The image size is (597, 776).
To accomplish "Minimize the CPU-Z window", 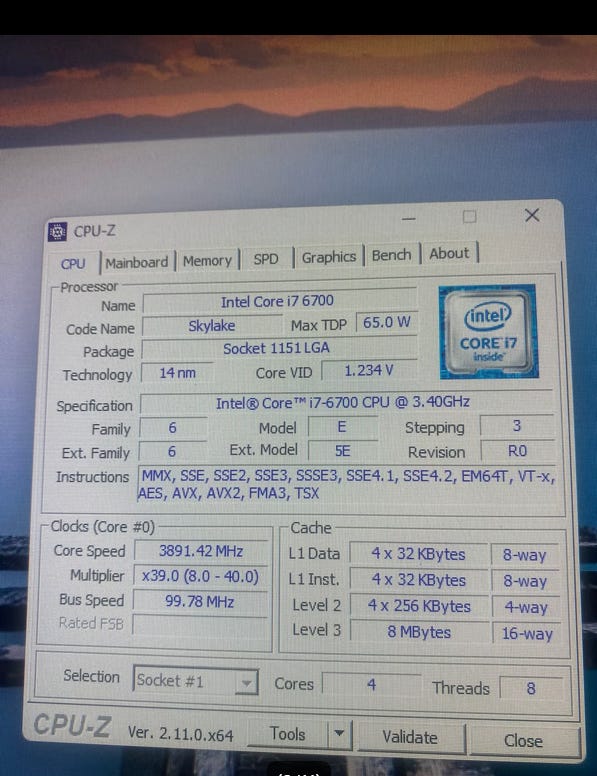I will coord(408,218).
